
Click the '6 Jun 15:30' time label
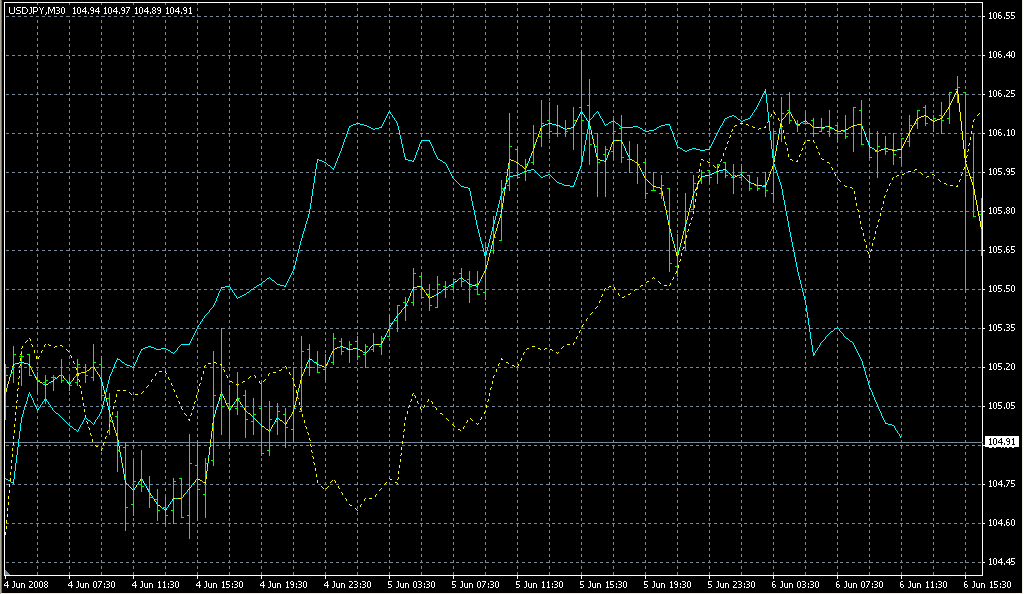(x=988, y=584)
